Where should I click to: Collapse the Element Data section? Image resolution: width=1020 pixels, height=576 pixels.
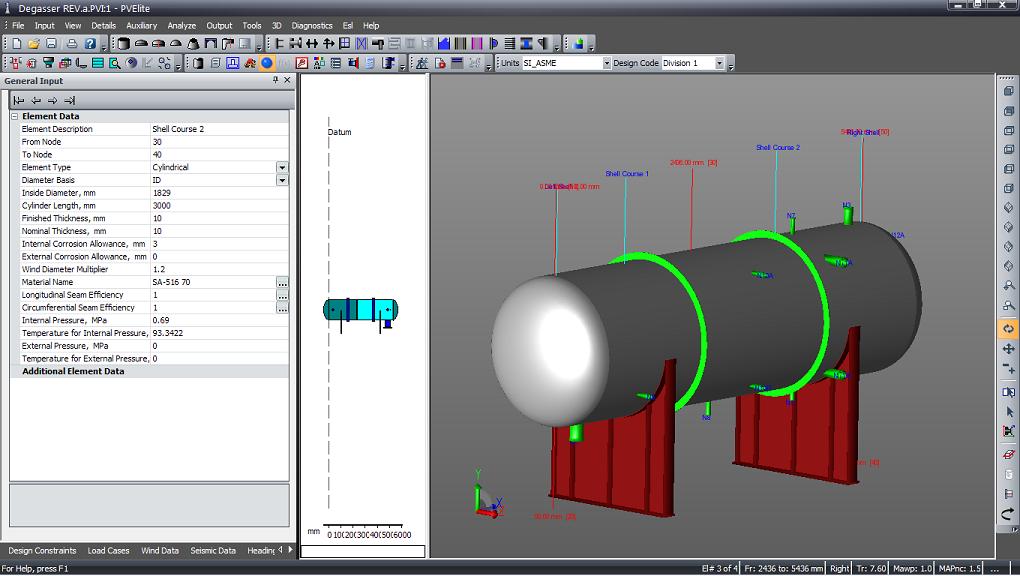[15, 116]
